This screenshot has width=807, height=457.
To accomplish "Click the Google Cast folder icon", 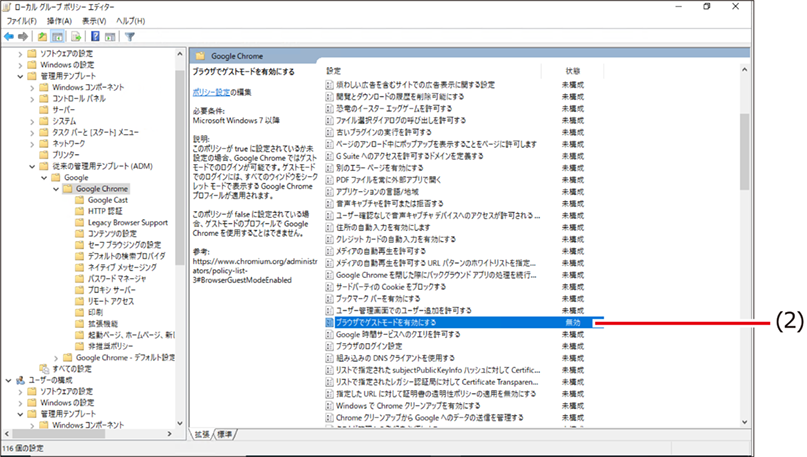I will [79, 200].
